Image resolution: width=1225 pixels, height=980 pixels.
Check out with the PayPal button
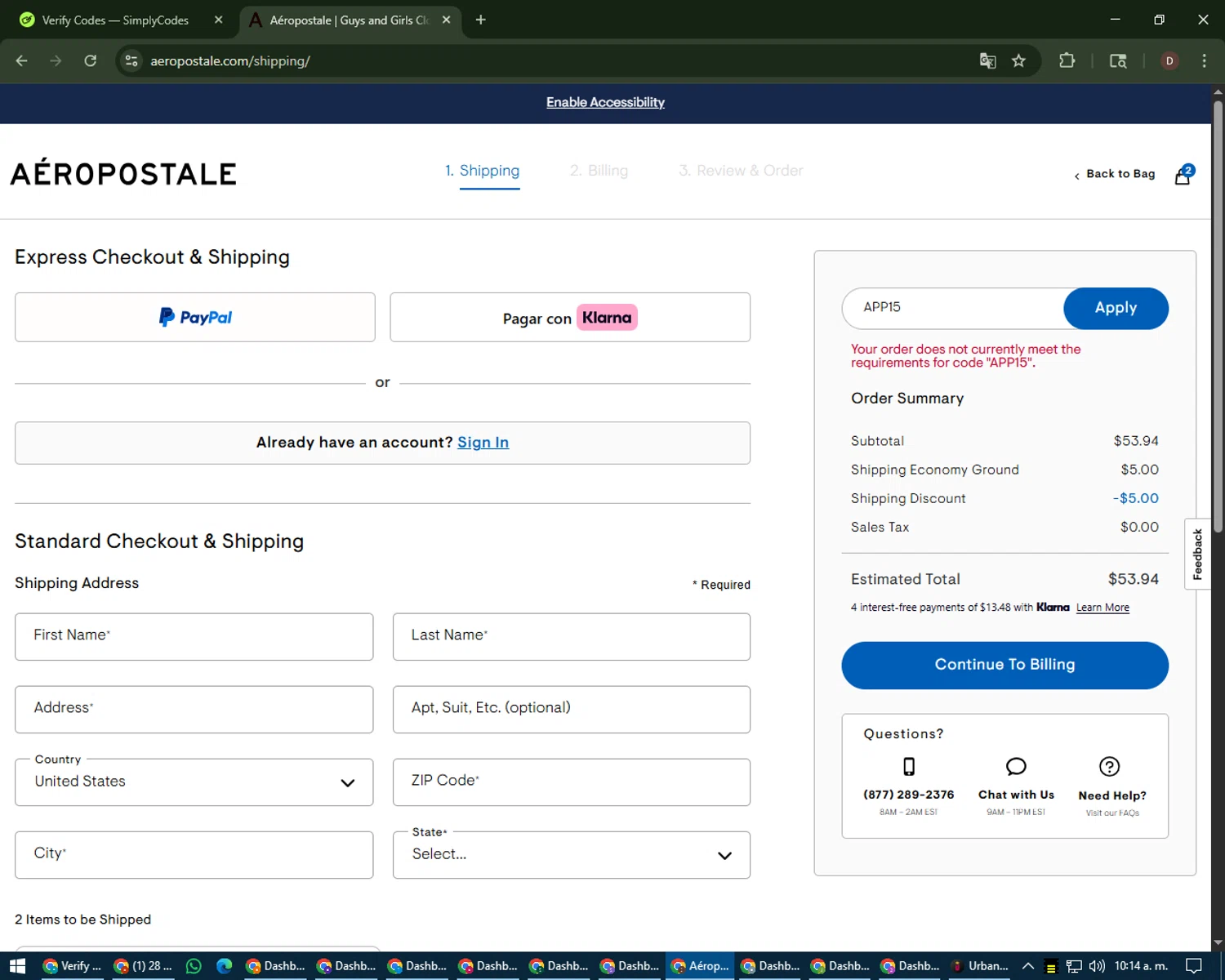point(195,317)
